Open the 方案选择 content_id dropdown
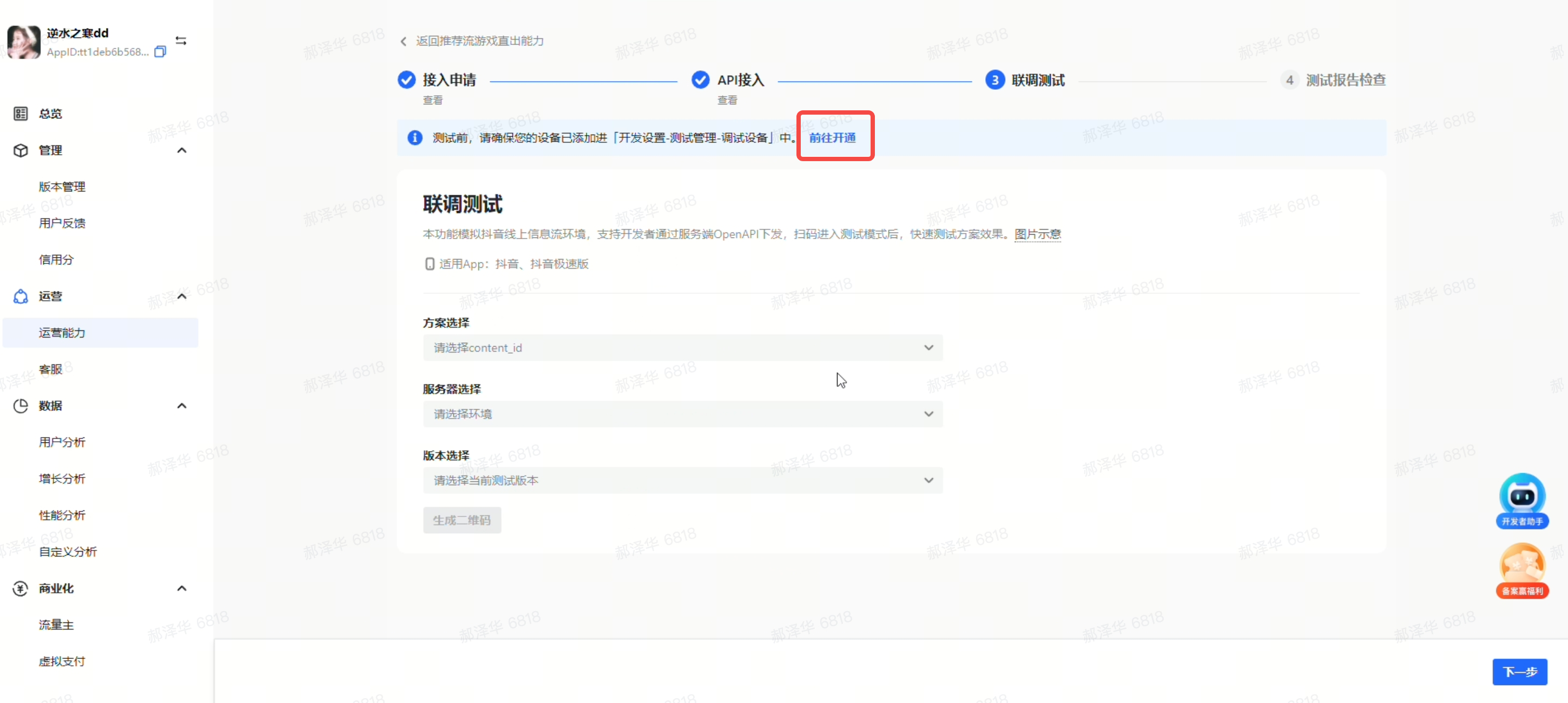 [x=682, y=348]
